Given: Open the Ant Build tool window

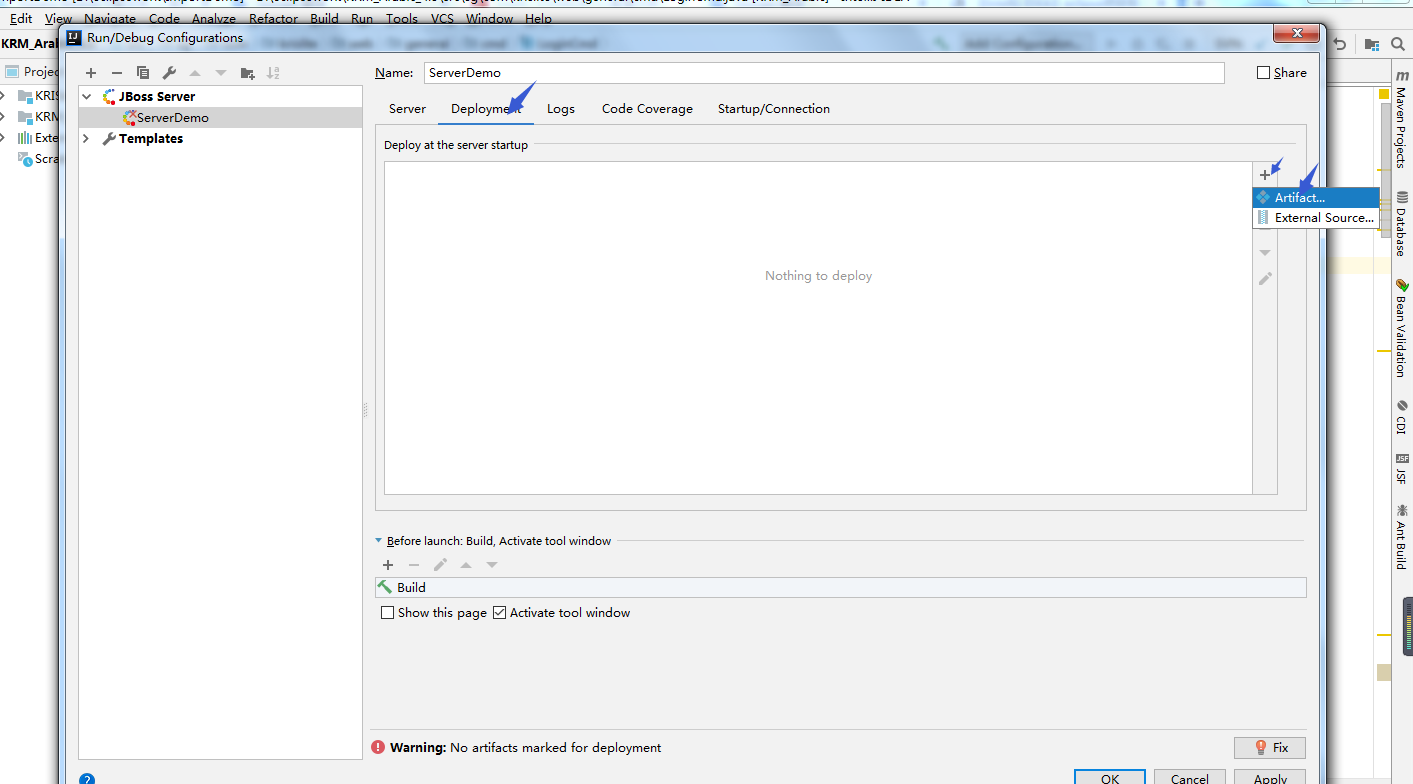Looking at the screenshot, I should pos(1401,537).
